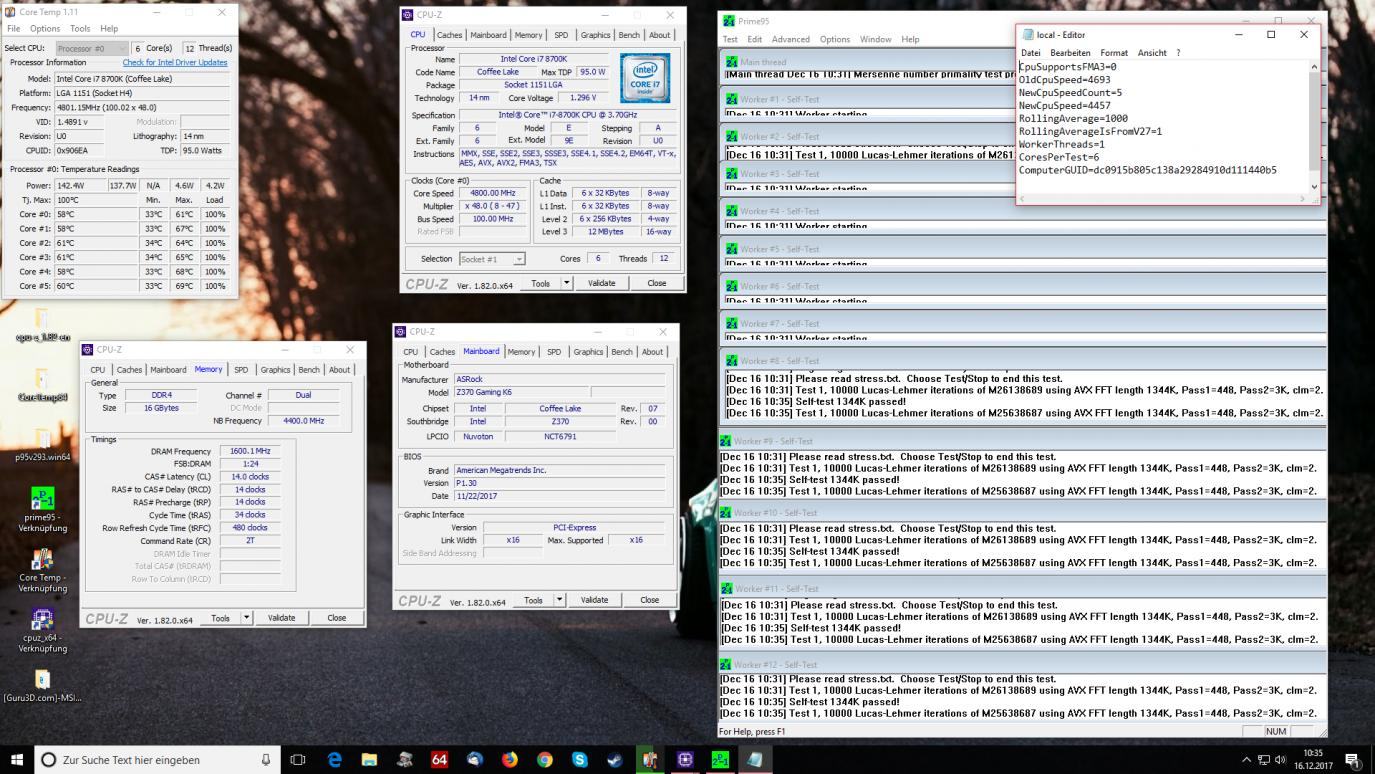Switch to Graphics tab in CPU-Z Mainboard window
The image size is (1375, 774).
[x=588, y=352]
